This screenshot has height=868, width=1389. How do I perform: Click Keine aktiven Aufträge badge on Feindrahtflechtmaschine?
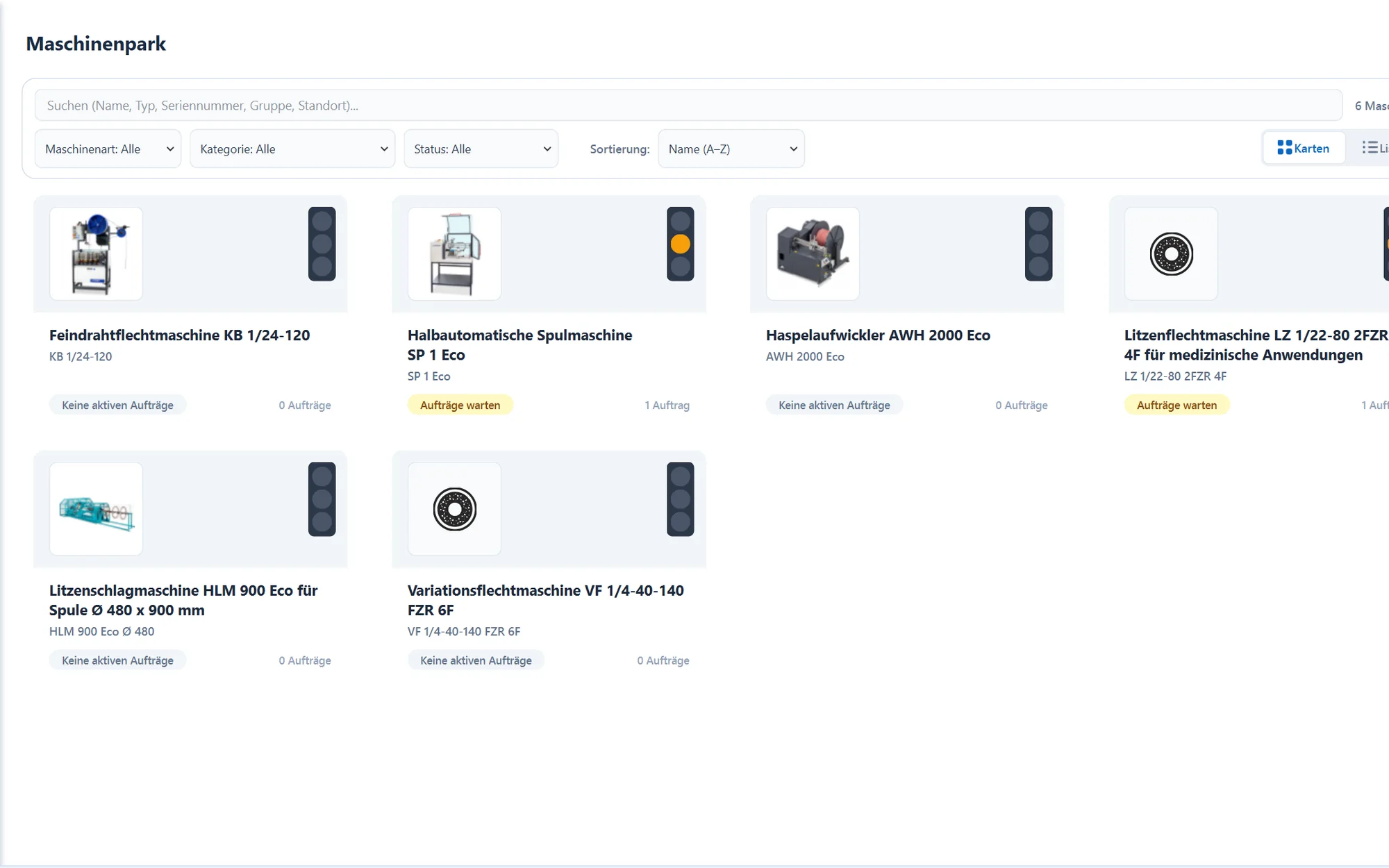(117, 405)
